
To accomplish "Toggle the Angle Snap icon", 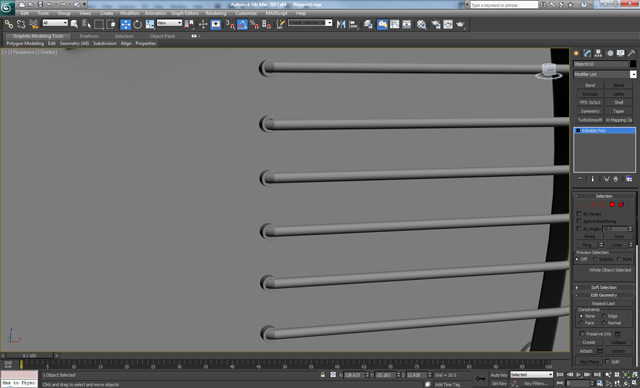I will 242,24.
